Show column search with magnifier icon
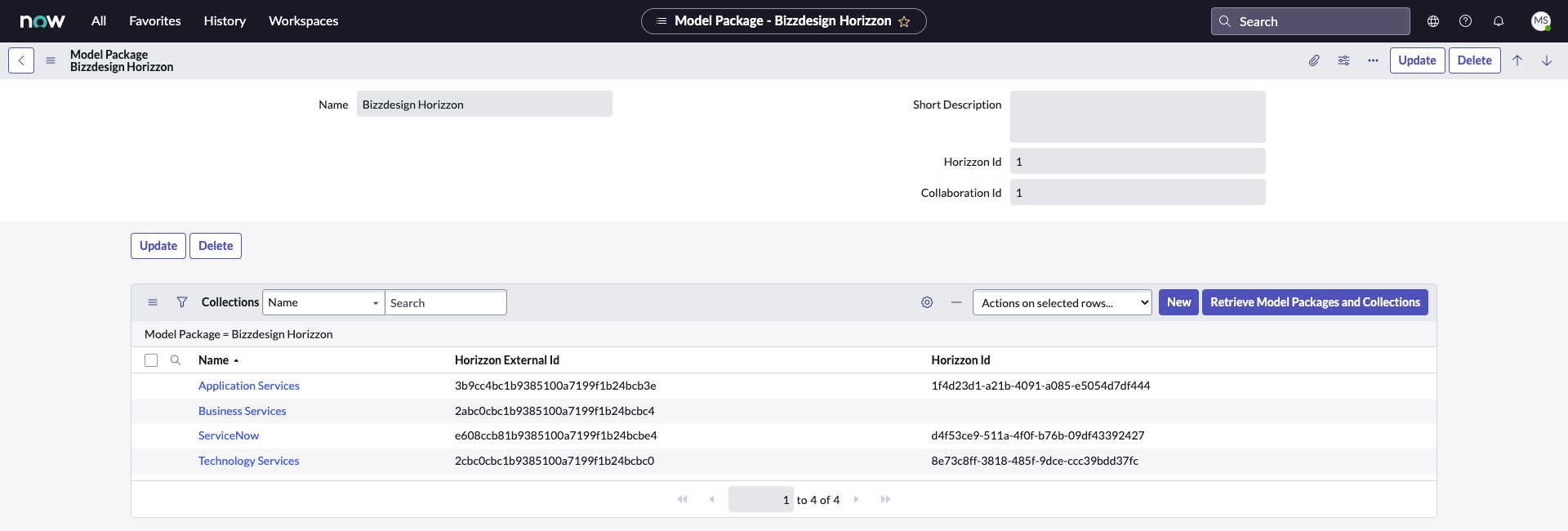Viewport: 1568px width, 531px height. (x=176, y=360)
